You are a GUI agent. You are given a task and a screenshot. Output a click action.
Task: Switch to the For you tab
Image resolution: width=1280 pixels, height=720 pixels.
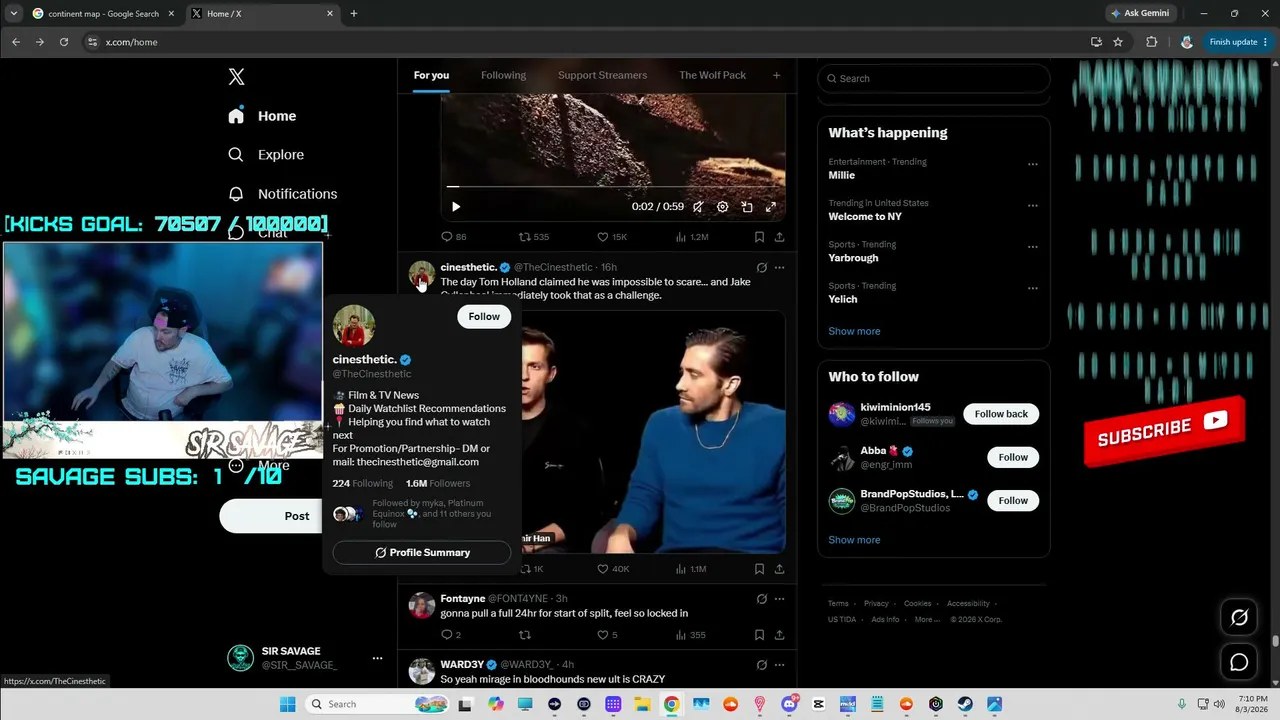[431, 75]
